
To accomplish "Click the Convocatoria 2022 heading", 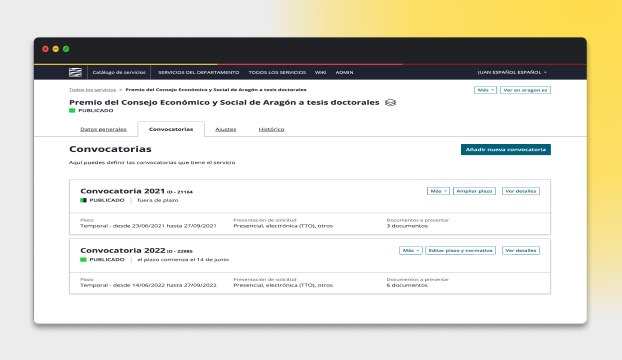I will coord(123,251).
